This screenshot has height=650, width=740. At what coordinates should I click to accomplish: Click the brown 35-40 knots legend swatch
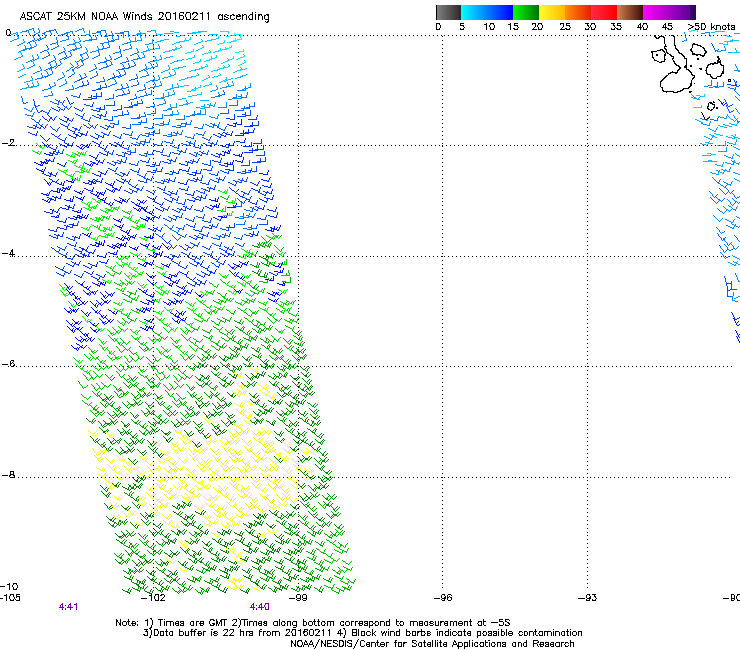click(630, 12)
